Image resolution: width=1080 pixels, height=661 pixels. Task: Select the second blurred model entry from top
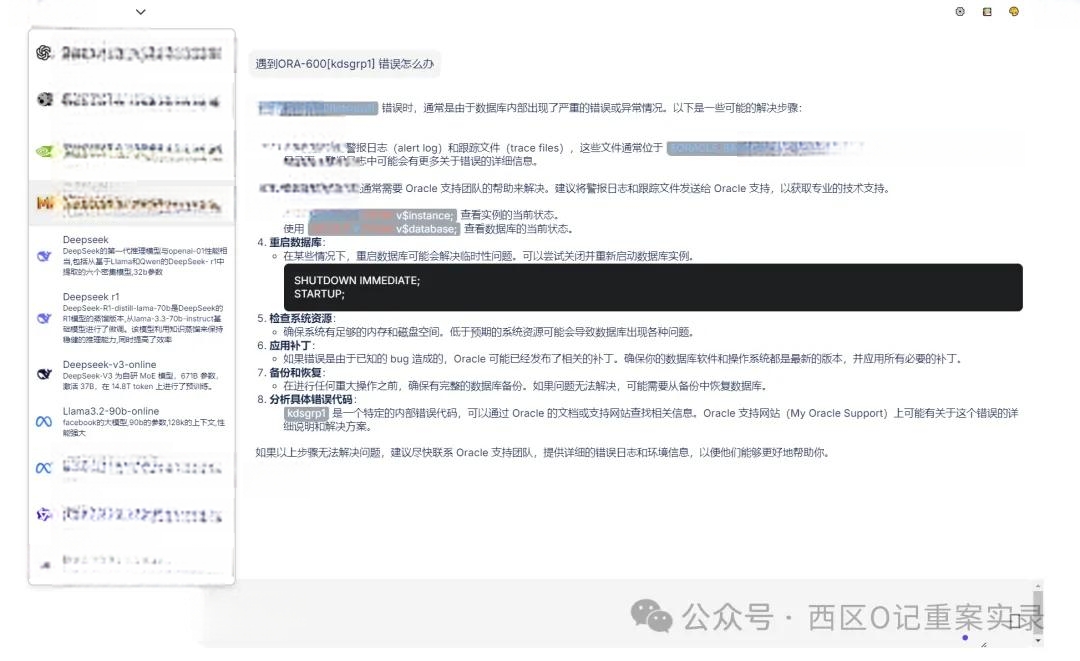(x=132, y=101)
